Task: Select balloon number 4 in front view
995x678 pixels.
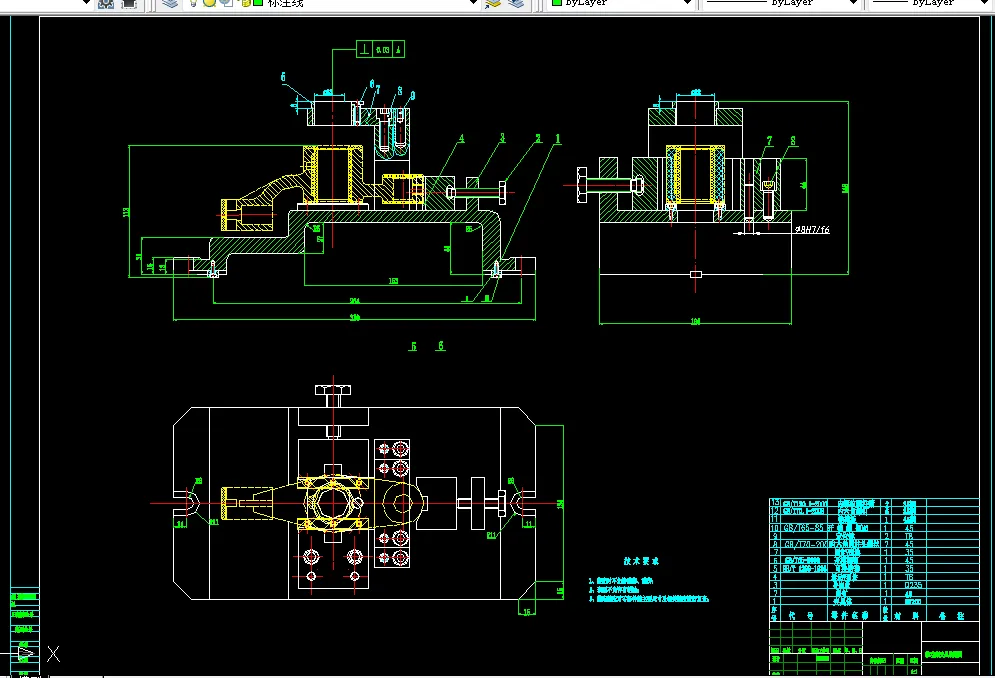Action: coord(461,138)
